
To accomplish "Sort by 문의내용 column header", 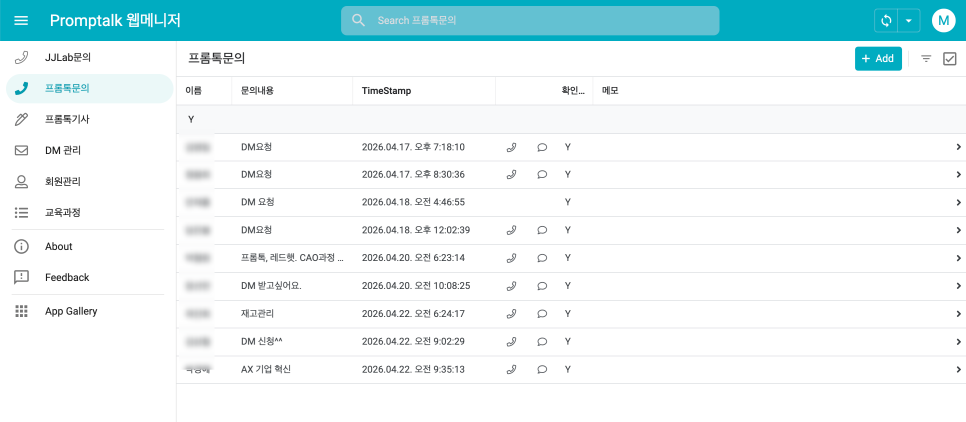I will 258,91.
